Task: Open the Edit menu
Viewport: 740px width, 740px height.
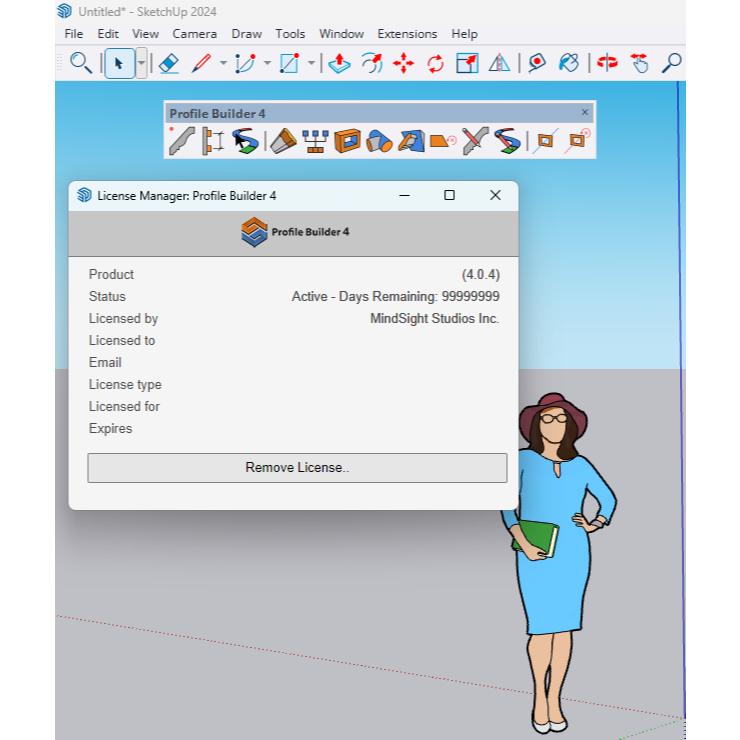Action: pyautogui.click(x=108, y=34)
